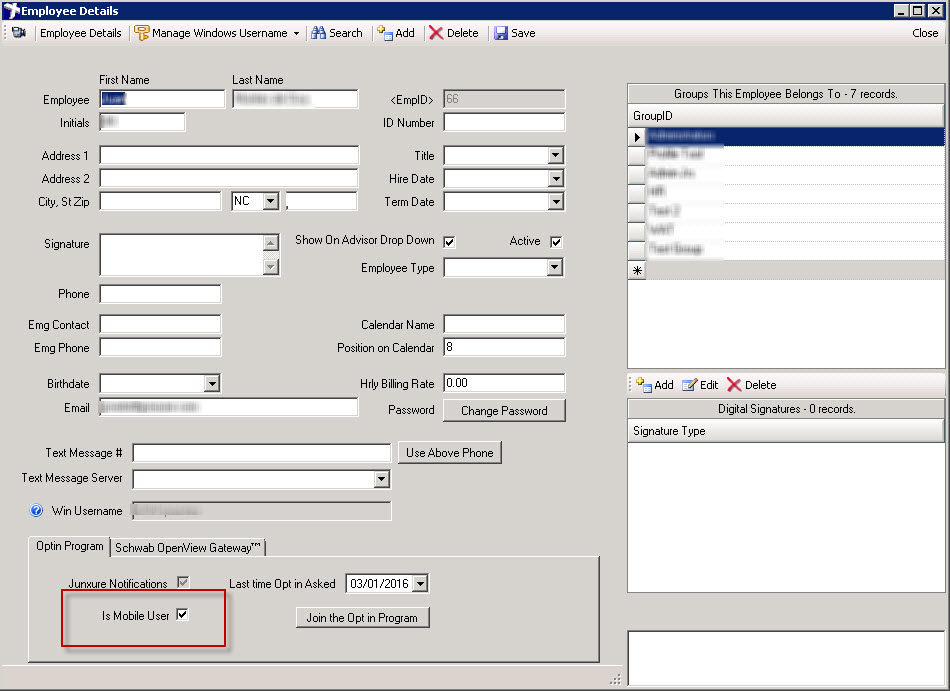The height and width of the screenshot is (691, 950).
Task: Click the last group row selector above the asterisk
Action: click(x=637, y=250)
